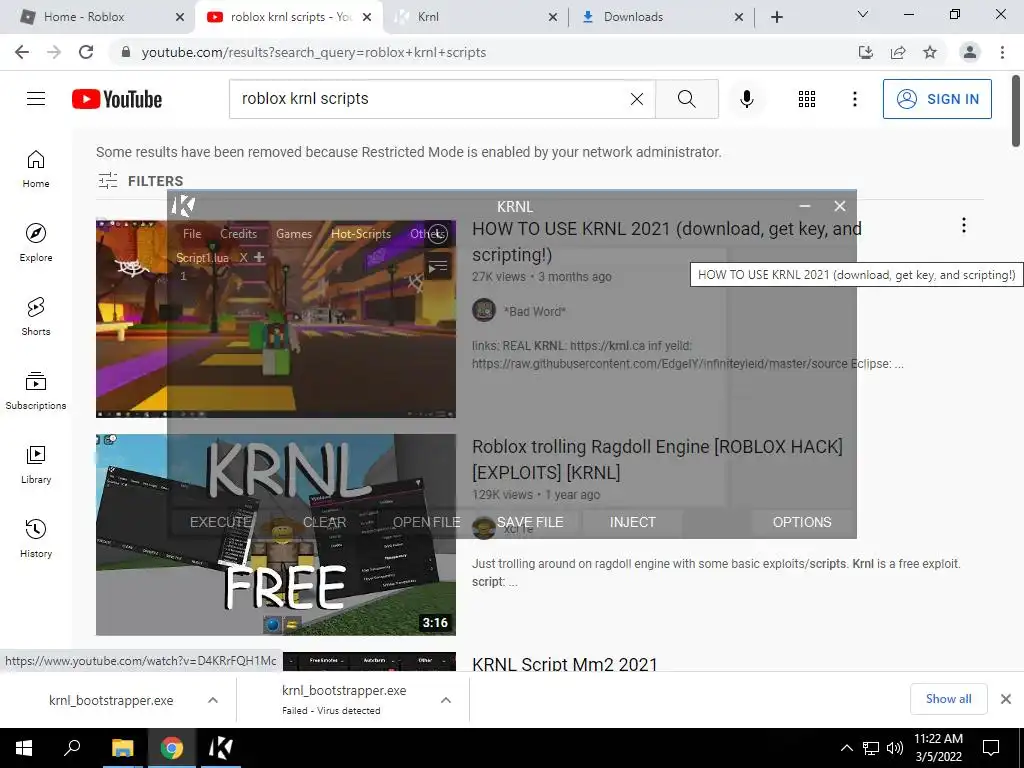Open more options for HOW TO USE KRNL video
The image size is (1024, 768).
(x=964, y=225)
